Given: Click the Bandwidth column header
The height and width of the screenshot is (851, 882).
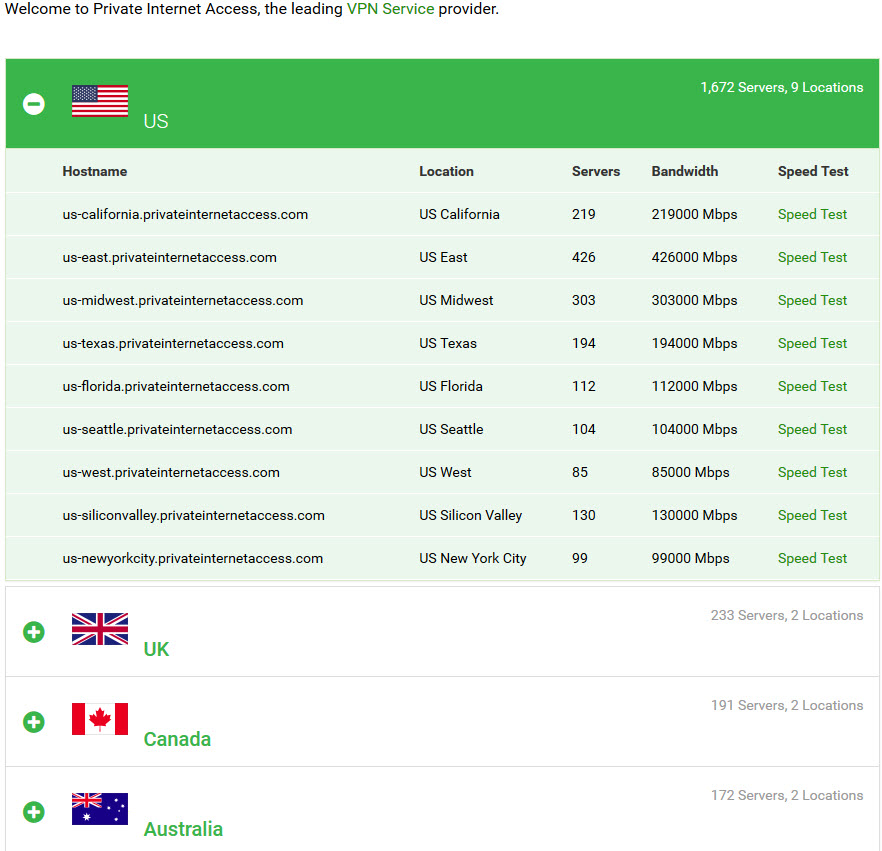Looking at the screenshot, I should click(685, 172).
